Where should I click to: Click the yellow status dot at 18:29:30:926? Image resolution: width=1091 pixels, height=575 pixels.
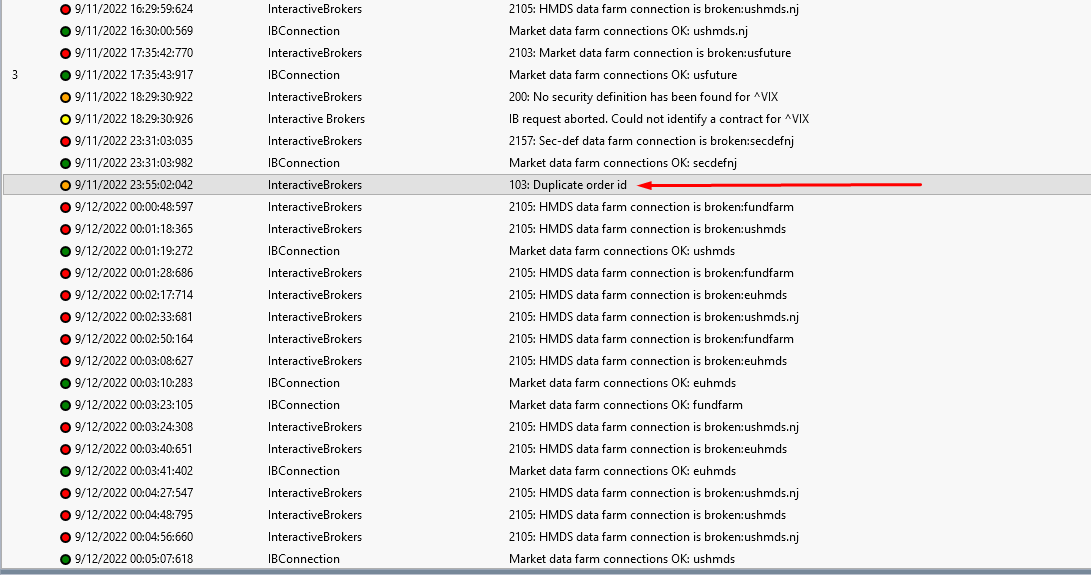pos(65,120)
